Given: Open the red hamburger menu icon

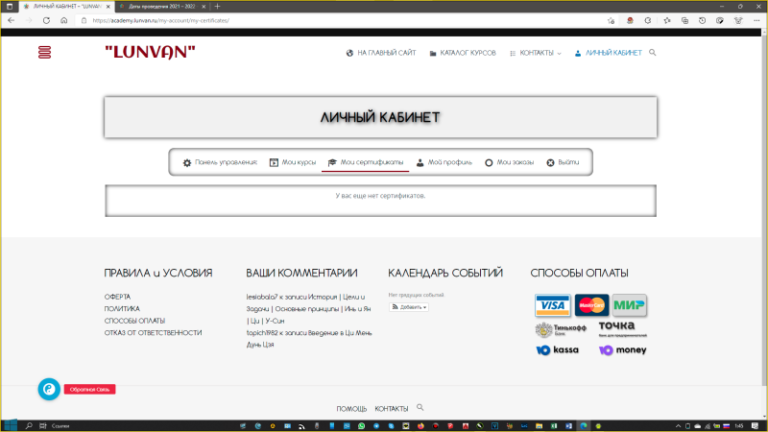Looking at the screenshot, I should tap(45, 52).
